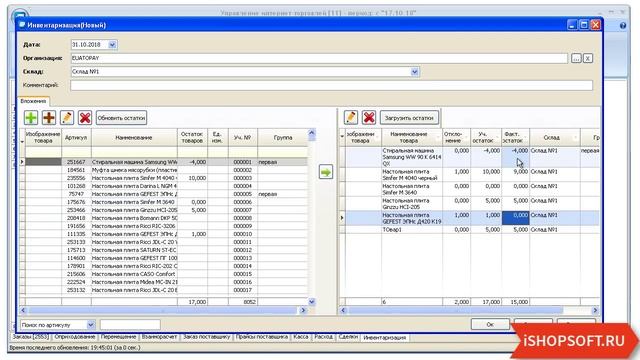Sort left grid by Артикул column header
Screen dimensions: 640x360
pos(76,138)
